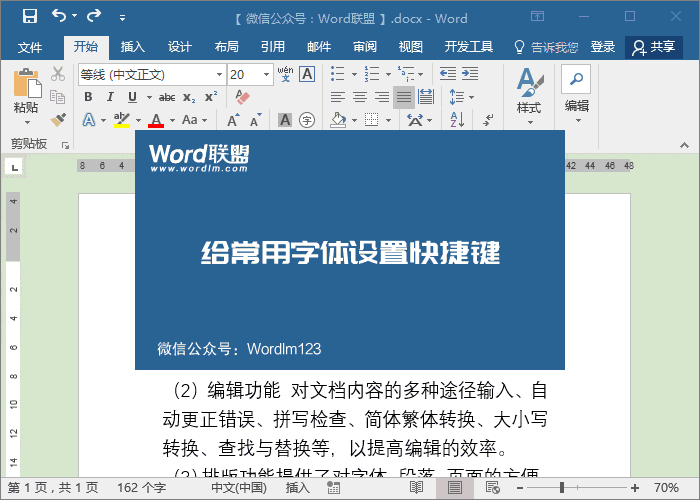Open the 样式 styles gallery

pos(529,96)
